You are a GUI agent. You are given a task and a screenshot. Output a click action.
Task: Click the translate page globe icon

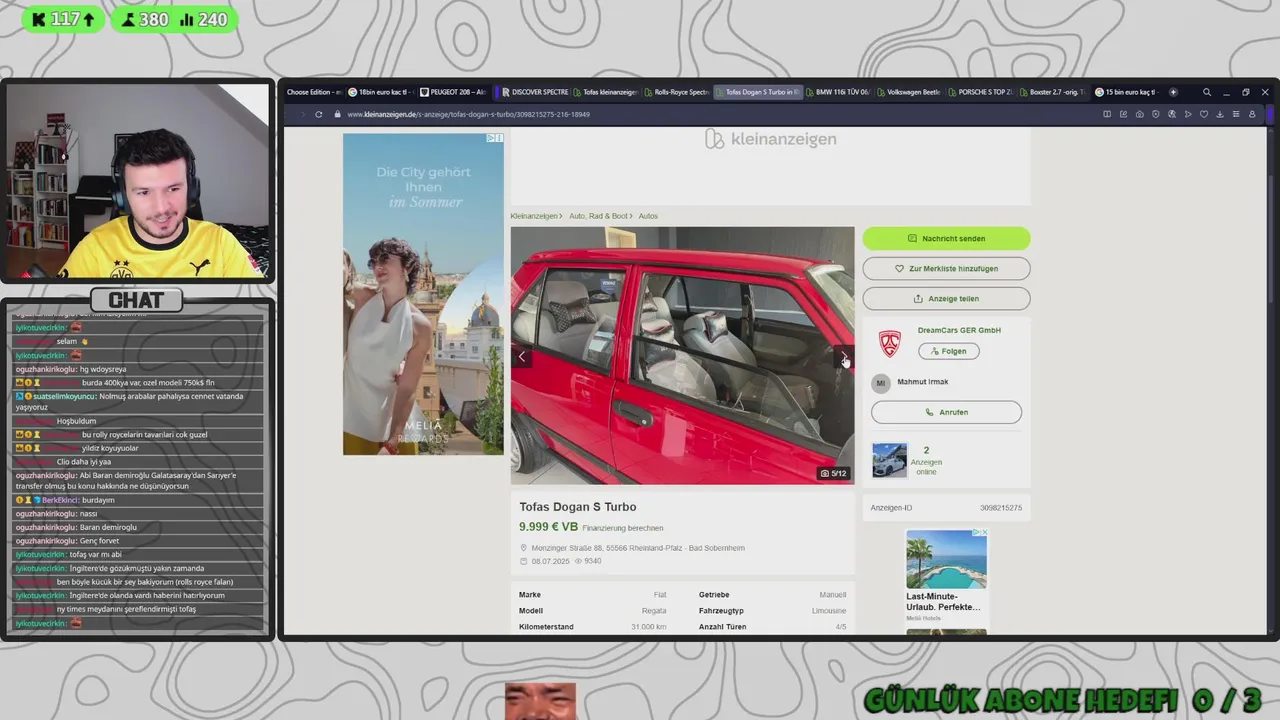pyautogui.click(x=1171, y=114)
